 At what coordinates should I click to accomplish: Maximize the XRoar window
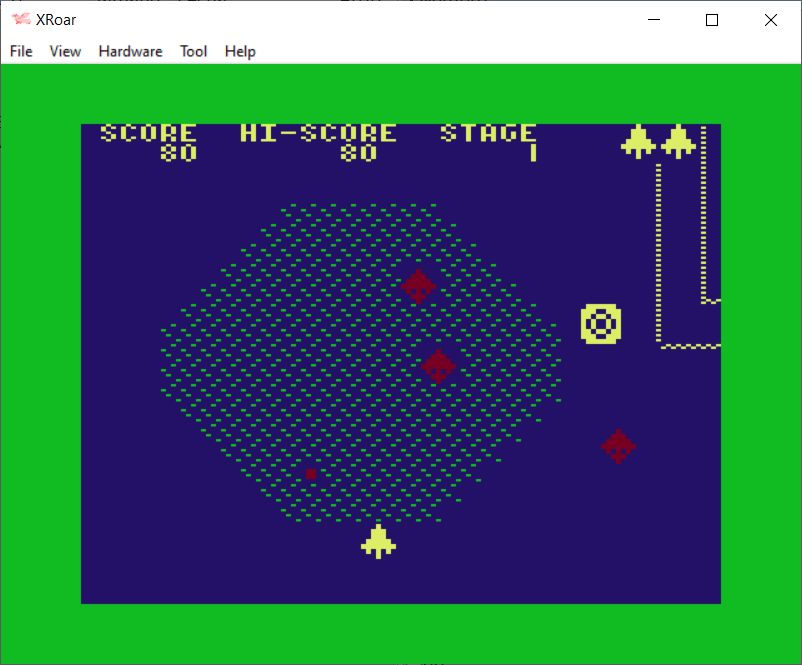(x=712, y=20)
